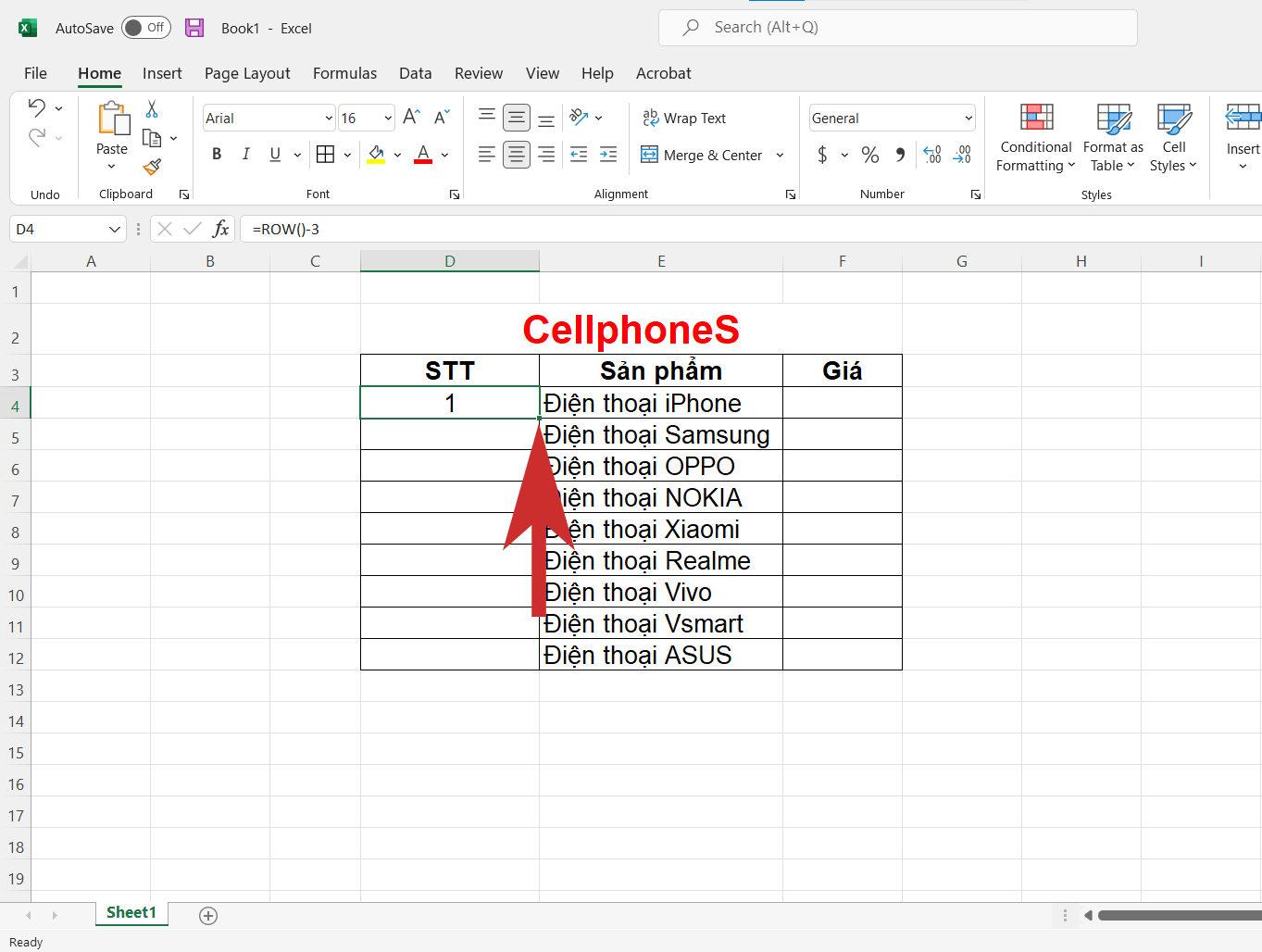The width and height of the screenshot is (1262, 952).
Task: Open the font name Arial dropdown
Action: (x=328, y=118)
